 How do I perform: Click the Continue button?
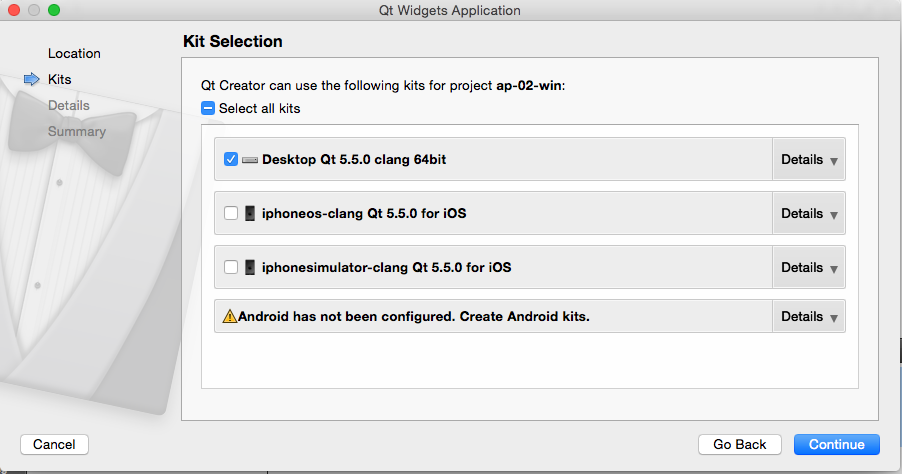(836, 444)
